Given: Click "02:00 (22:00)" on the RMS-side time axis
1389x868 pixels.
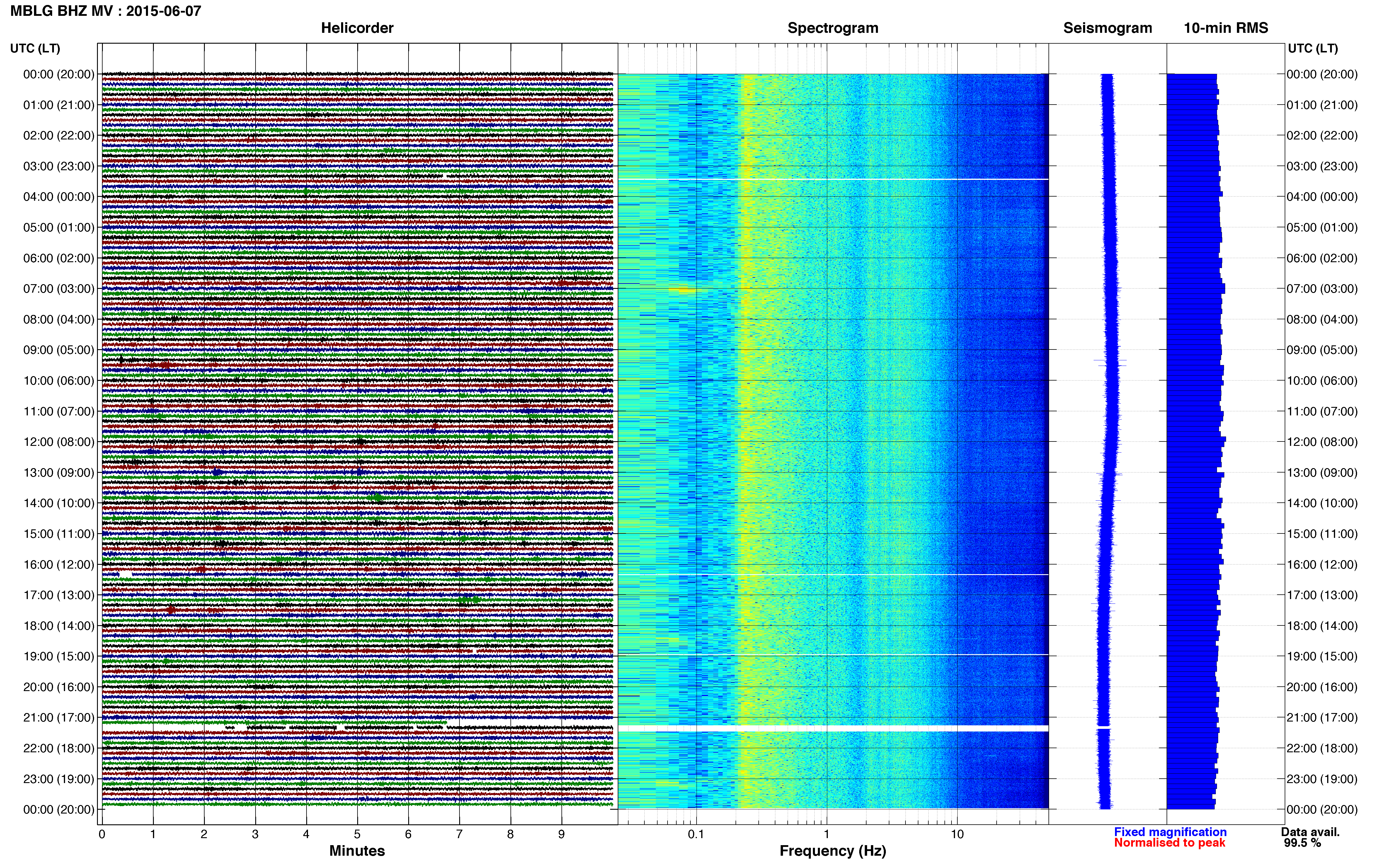Looking at the screenshot, I should [x=1322, y=135].
